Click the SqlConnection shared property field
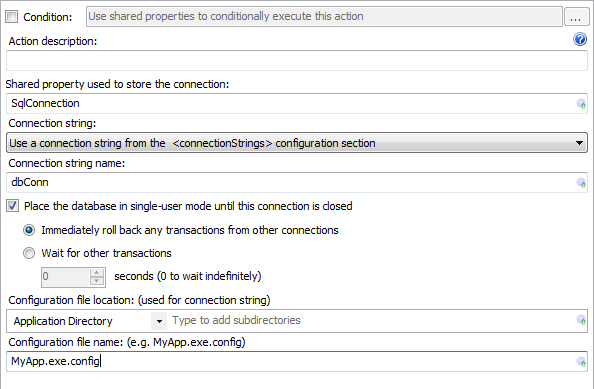Image resolution: width=594 pixels, height=389 pixels. click(292, 103)
